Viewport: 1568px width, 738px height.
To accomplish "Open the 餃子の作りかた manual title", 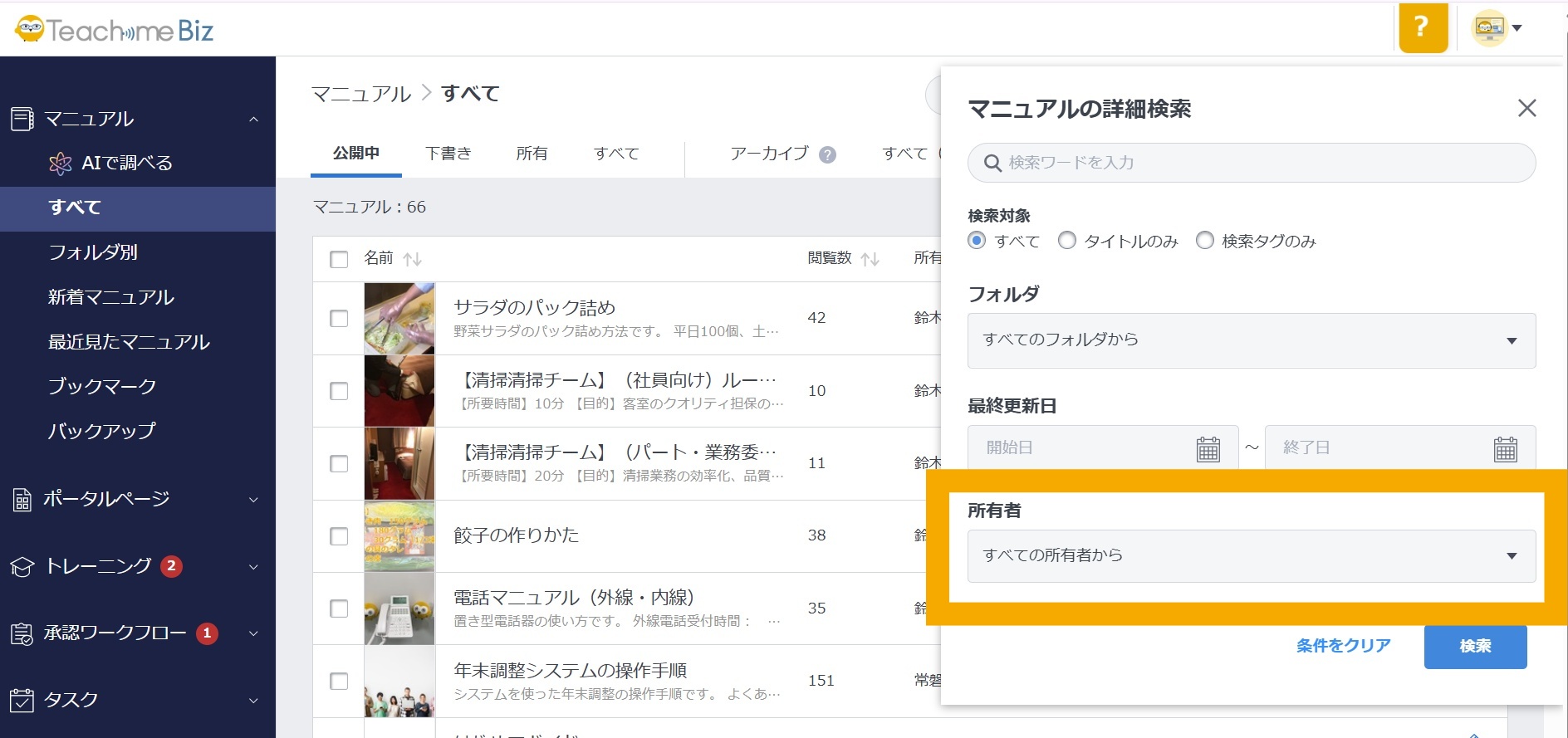I will pyautogui.click(x=516, y=535).
